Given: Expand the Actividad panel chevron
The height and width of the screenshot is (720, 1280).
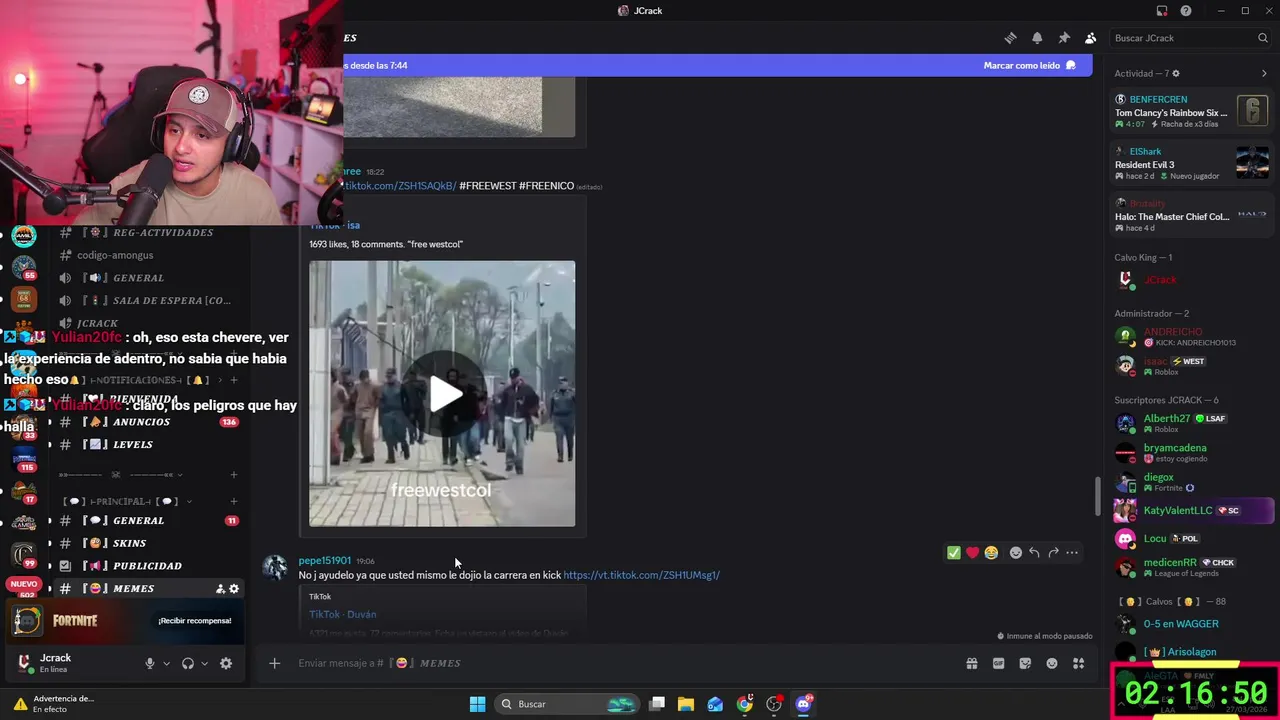Looking at the screenshot, I should click(1264, 74).
